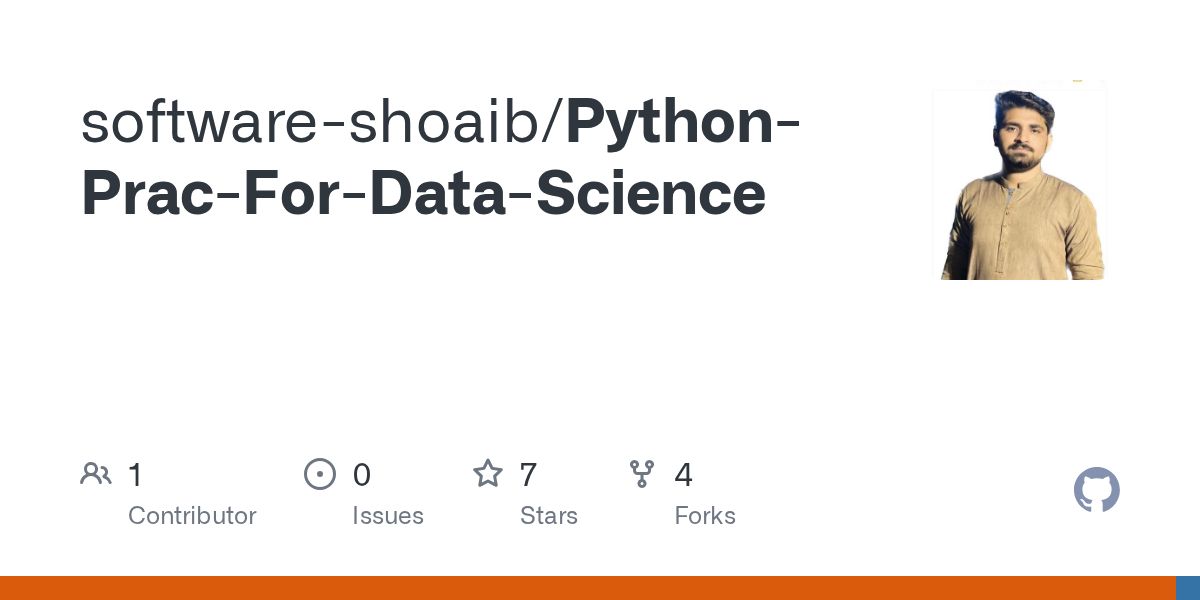The width and height of the screenshot is (1200, 600).
Task: Click the word Science in the repository title
Action: click(651, 194)
